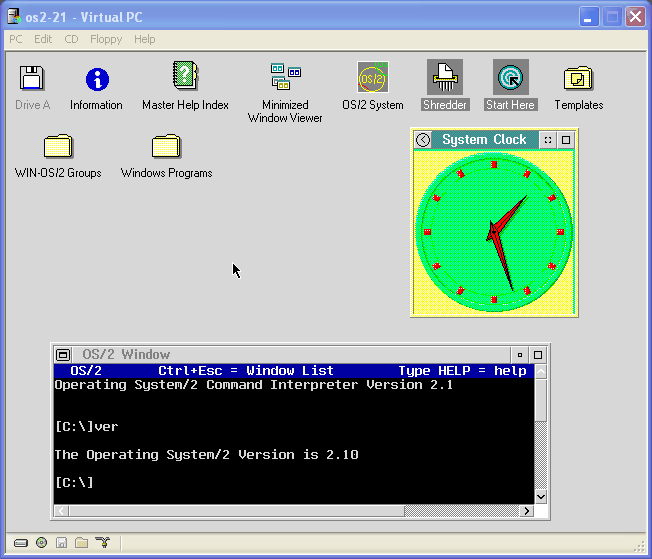Click Virtual PC CD drive status icon
Viewport: 652px width, 559px height.
(x=41, y=542)
